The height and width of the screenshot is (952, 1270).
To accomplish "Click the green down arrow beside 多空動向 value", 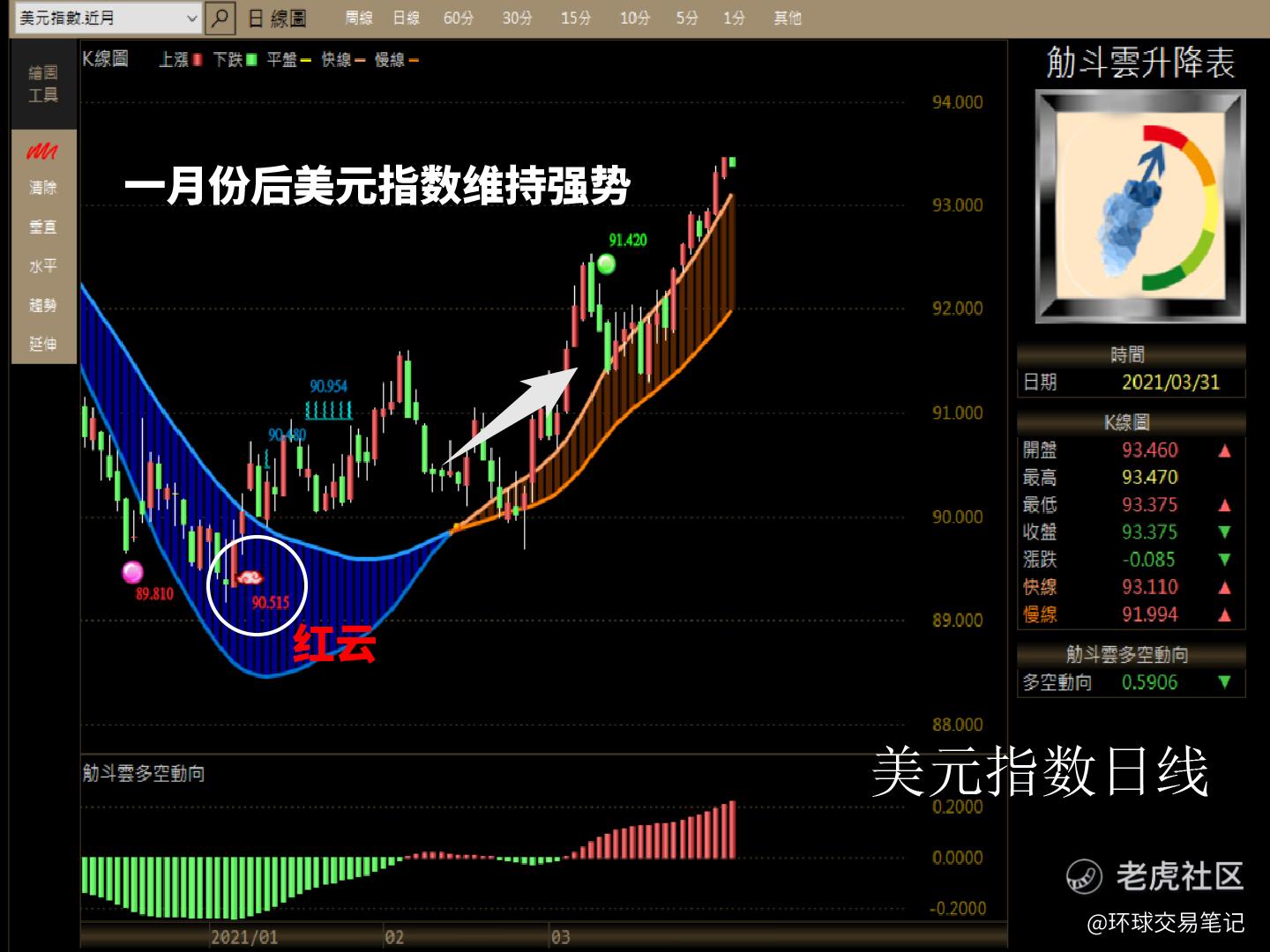I will click(1224, 682).
